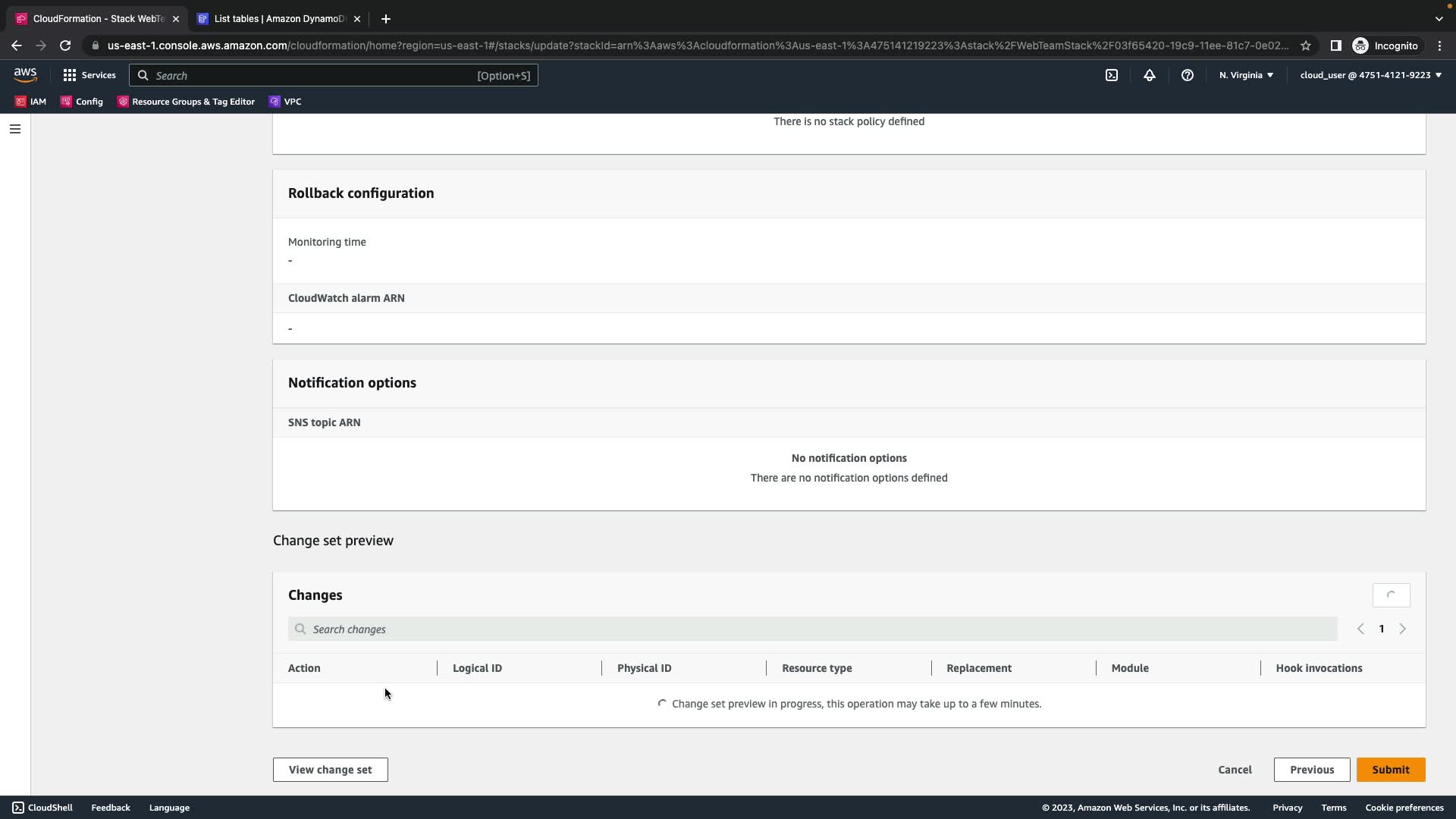Click the refresh changes button
The image size is (1456, 819).
(x=1391, y=595)
